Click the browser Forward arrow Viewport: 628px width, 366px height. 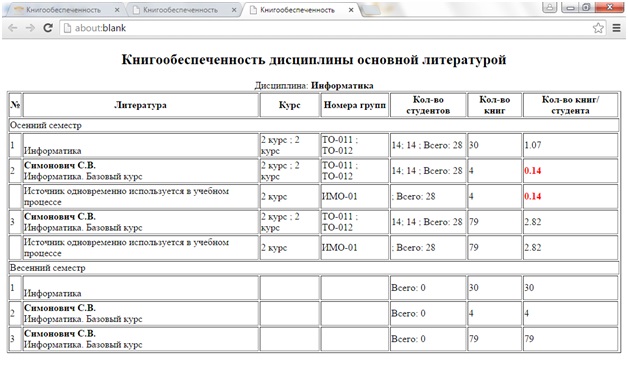click(x=30, y=28)
